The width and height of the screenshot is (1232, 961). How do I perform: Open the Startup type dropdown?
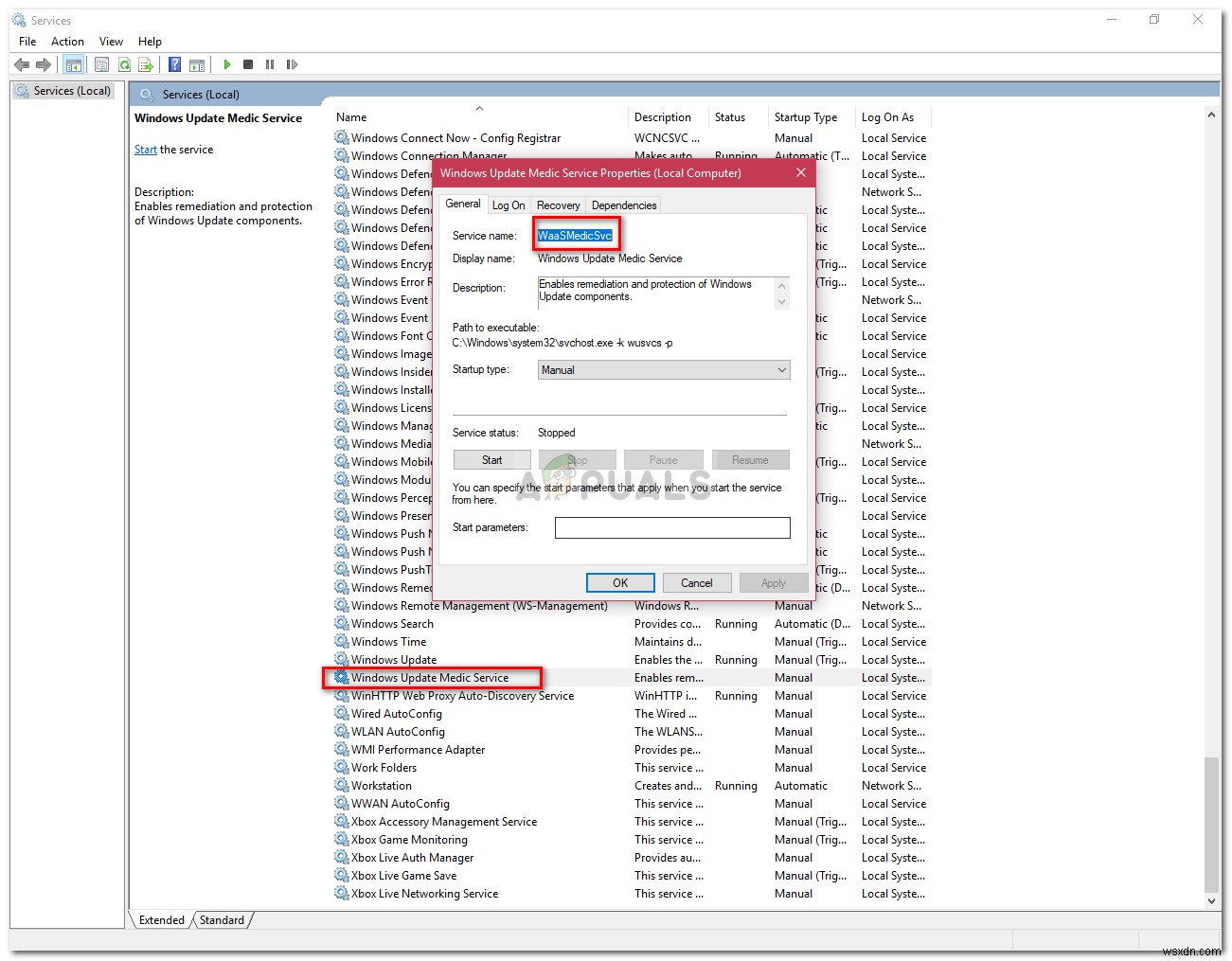(664, 370)
